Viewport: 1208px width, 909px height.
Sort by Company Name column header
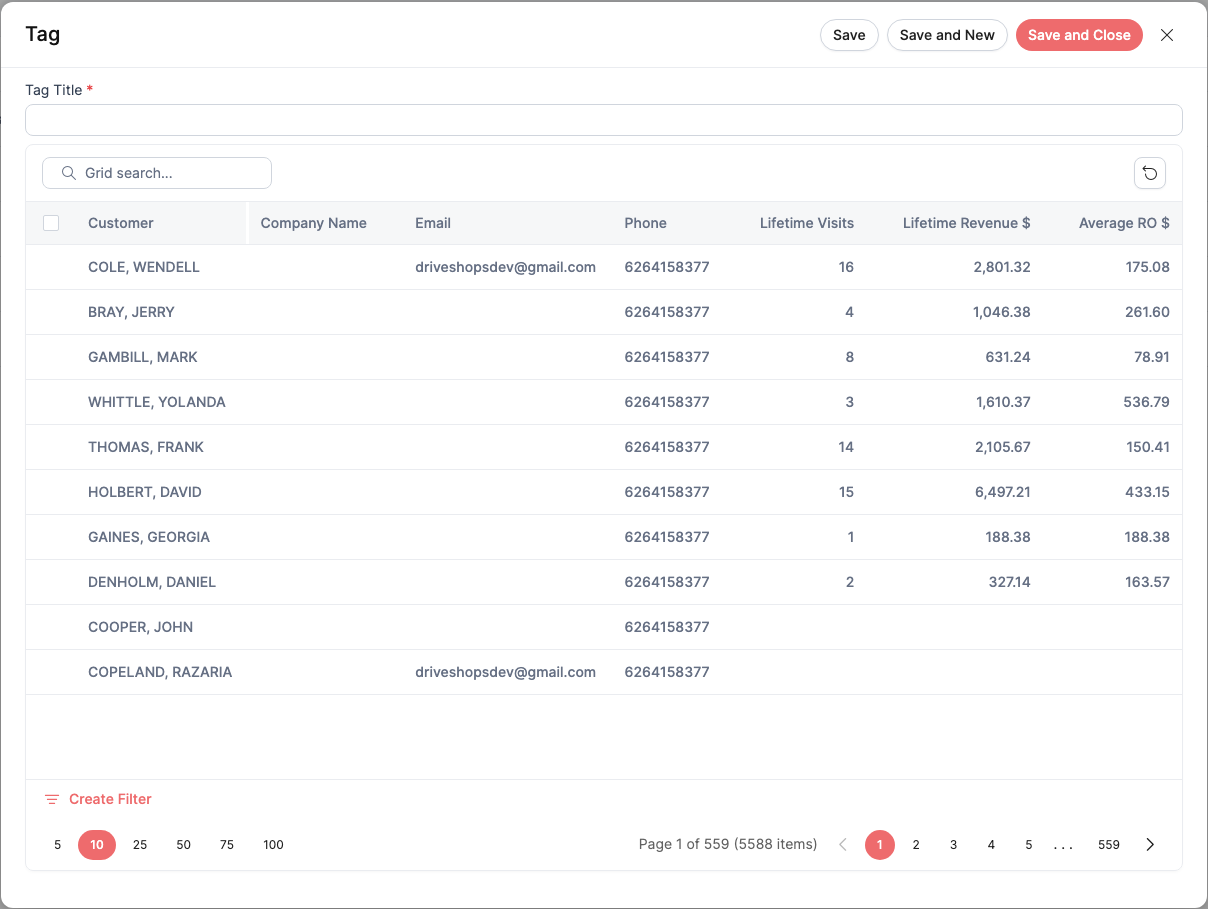tap(314, 223)
